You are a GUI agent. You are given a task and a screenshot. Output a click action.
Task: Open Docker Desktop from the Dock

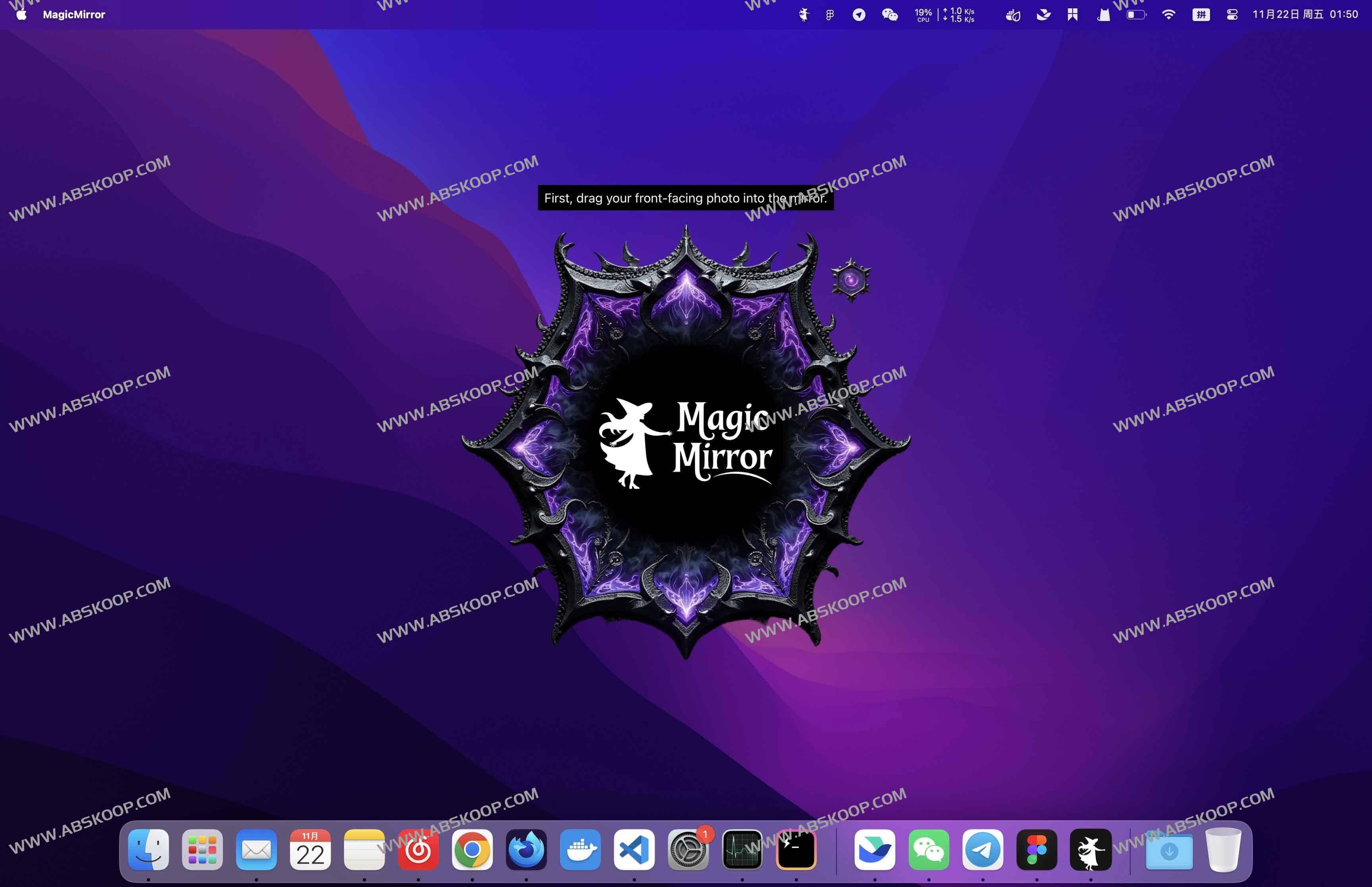[x=580, y=850]
